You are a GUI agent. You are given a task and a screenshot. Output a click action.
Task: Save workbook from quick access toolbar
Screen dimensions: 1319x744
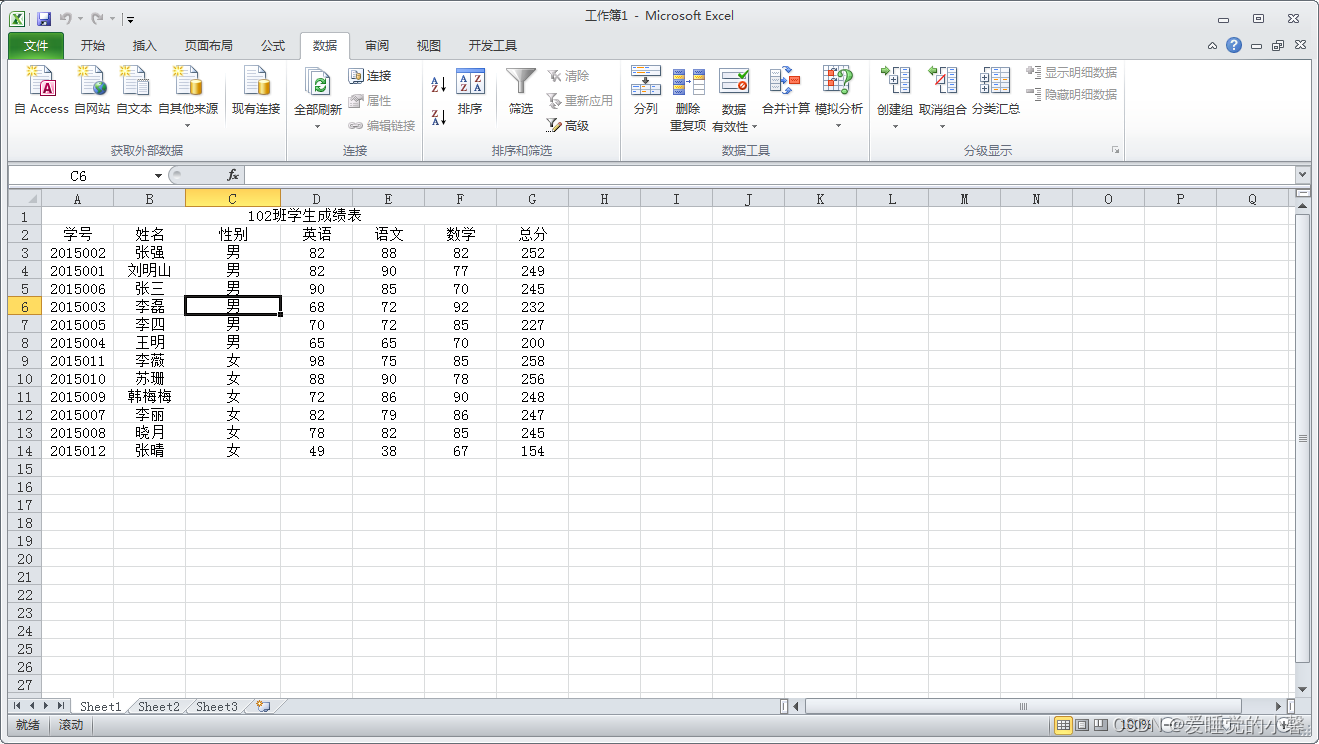(44, 18)
